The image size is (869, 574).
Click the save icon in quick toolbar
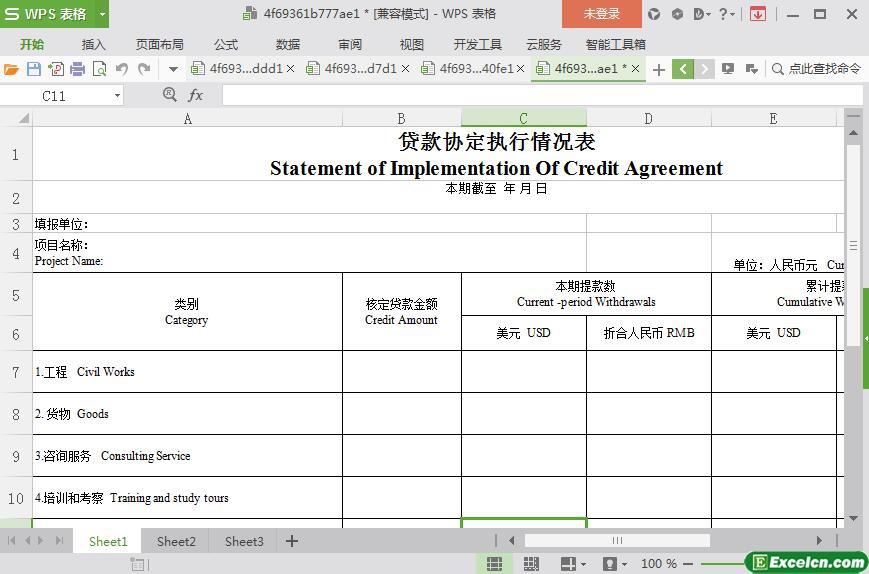pyautogui.click(x=33, y=69)
